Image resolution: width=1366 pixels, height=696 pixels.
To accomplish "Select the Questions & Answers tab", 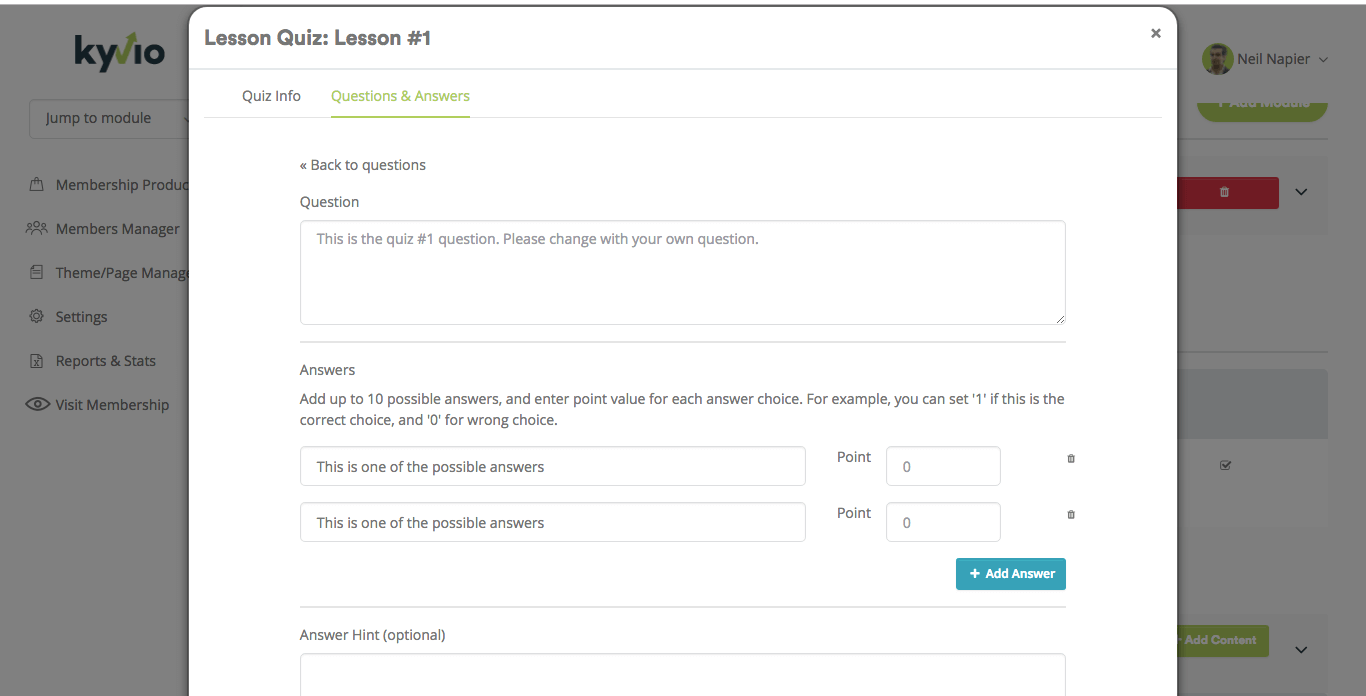I will (x=400, y=96).
